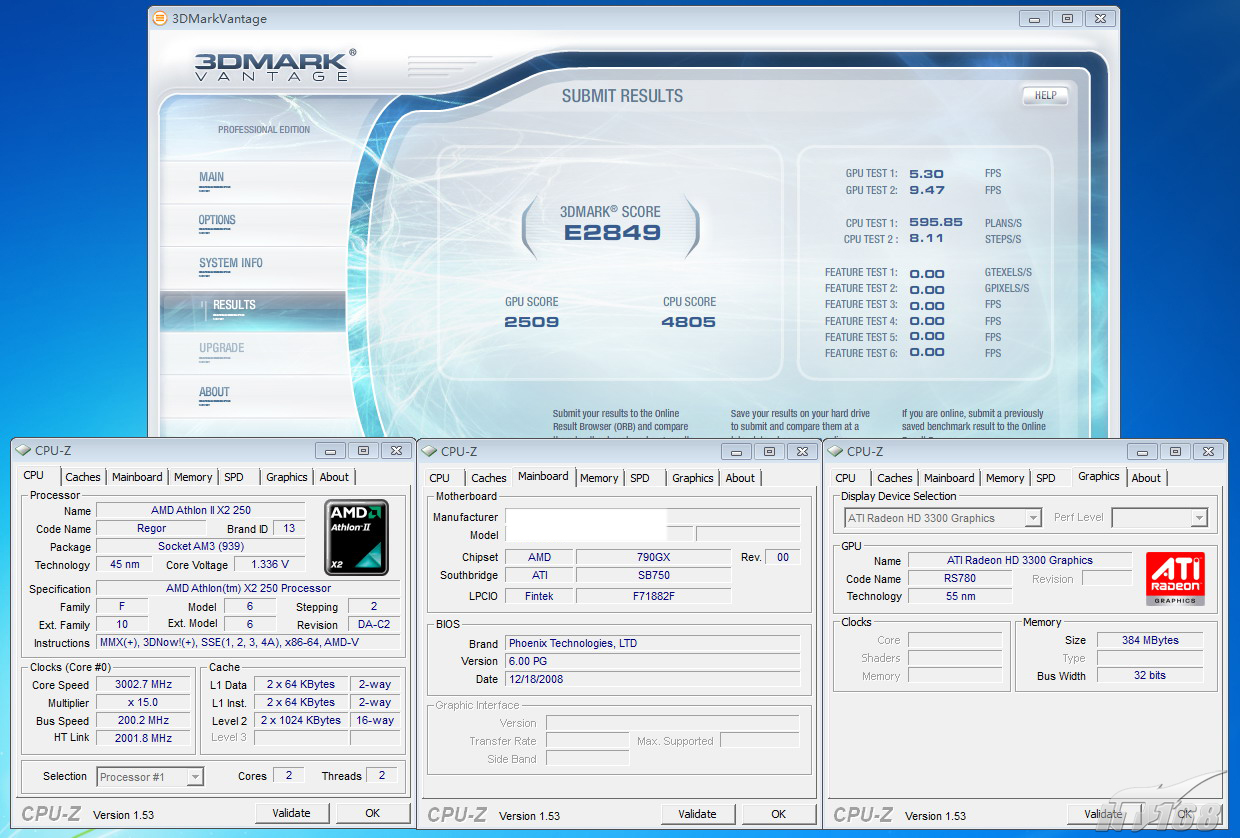Click the chipset model field 790GX
The width and height of the screenshot is (1240, 838).
click(x=653, y=557)
